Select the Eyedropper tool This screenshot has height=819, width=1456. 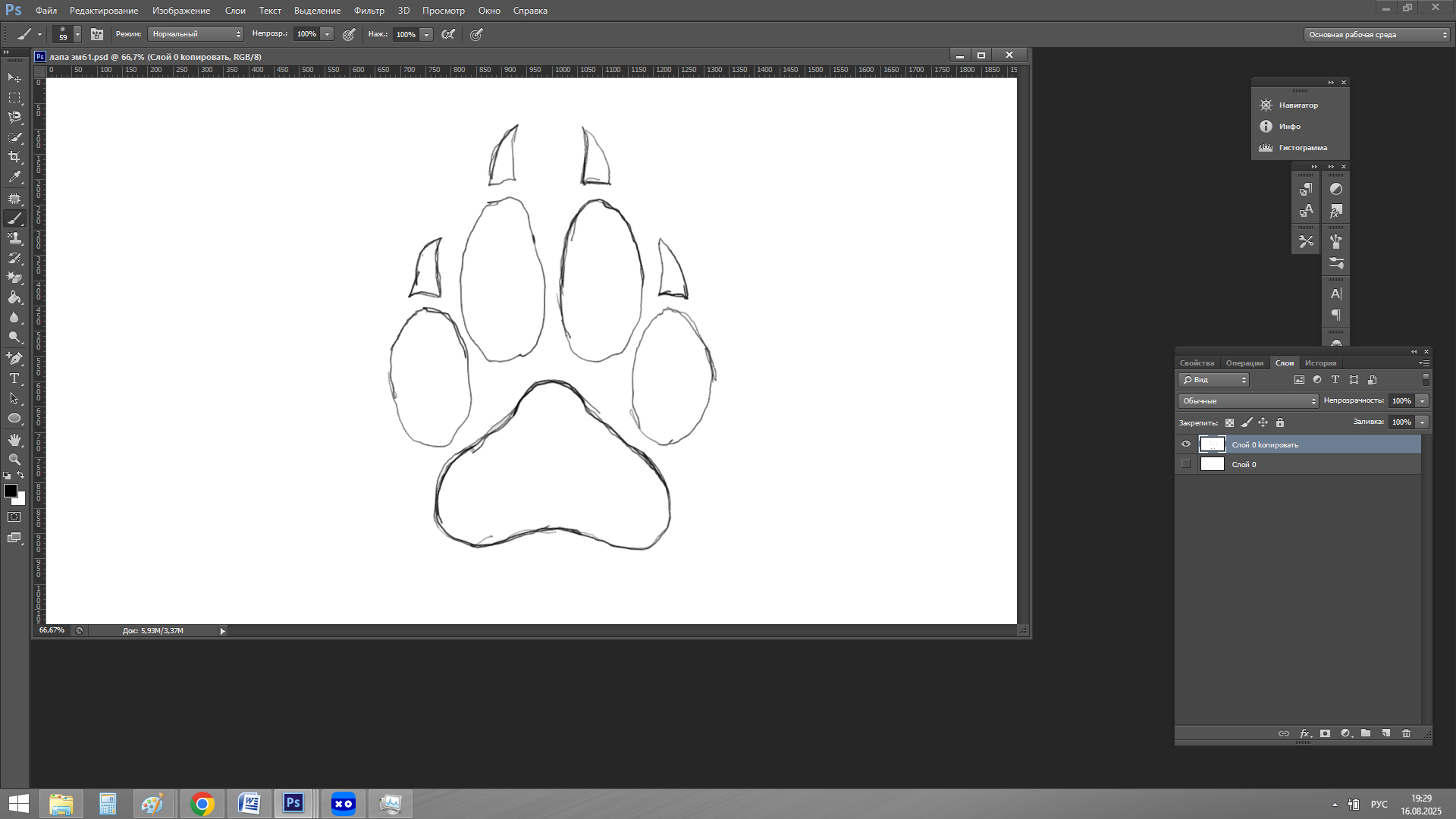tap(14, 177)
